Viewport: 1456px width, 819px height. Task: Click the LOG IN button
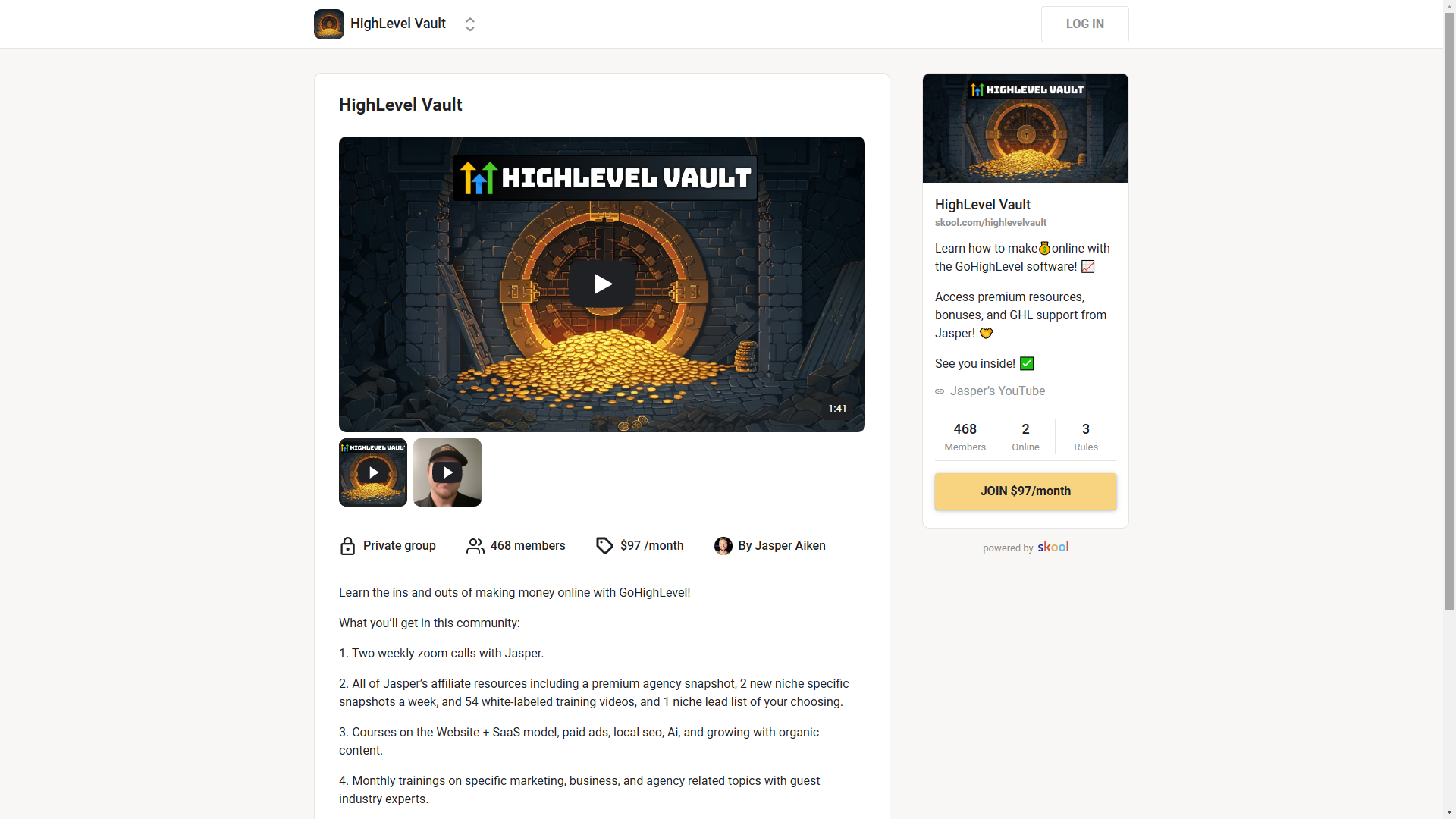point(1084,24)
